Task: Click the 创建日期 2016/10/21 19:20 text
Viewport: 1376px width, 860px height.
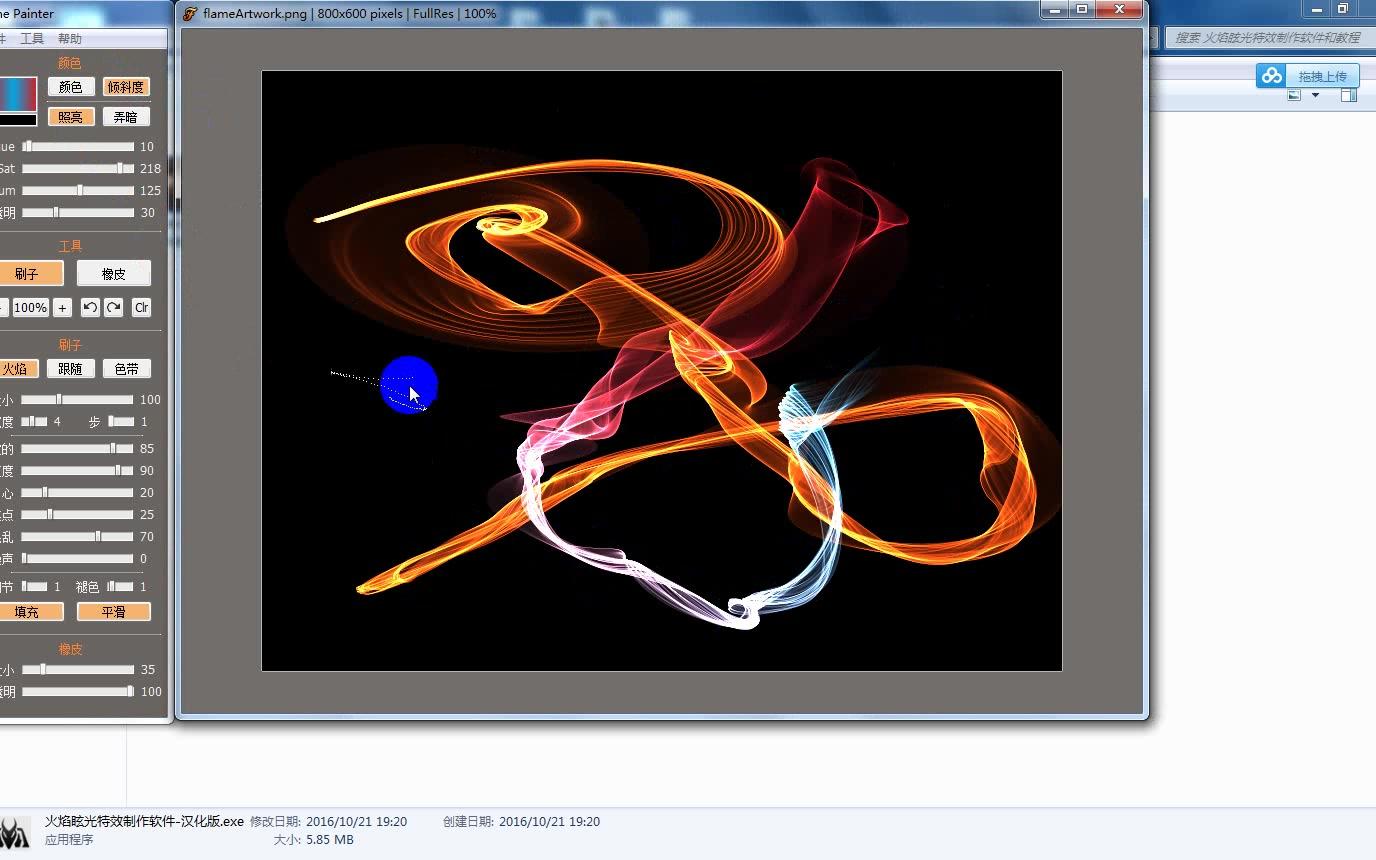Action: pyautogui.click(x=521, y=822)
